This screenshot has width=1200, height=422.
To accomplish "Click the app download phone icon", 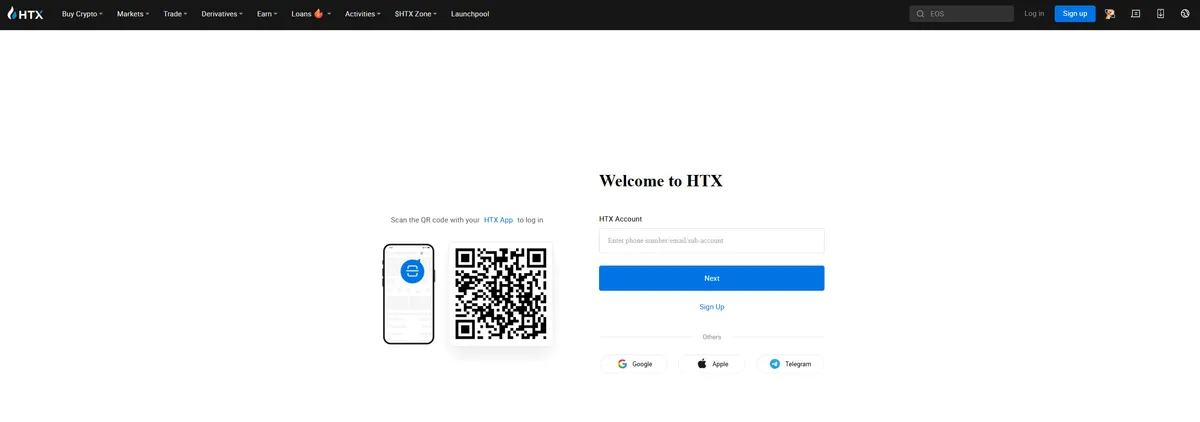I will coord(1160,14).
